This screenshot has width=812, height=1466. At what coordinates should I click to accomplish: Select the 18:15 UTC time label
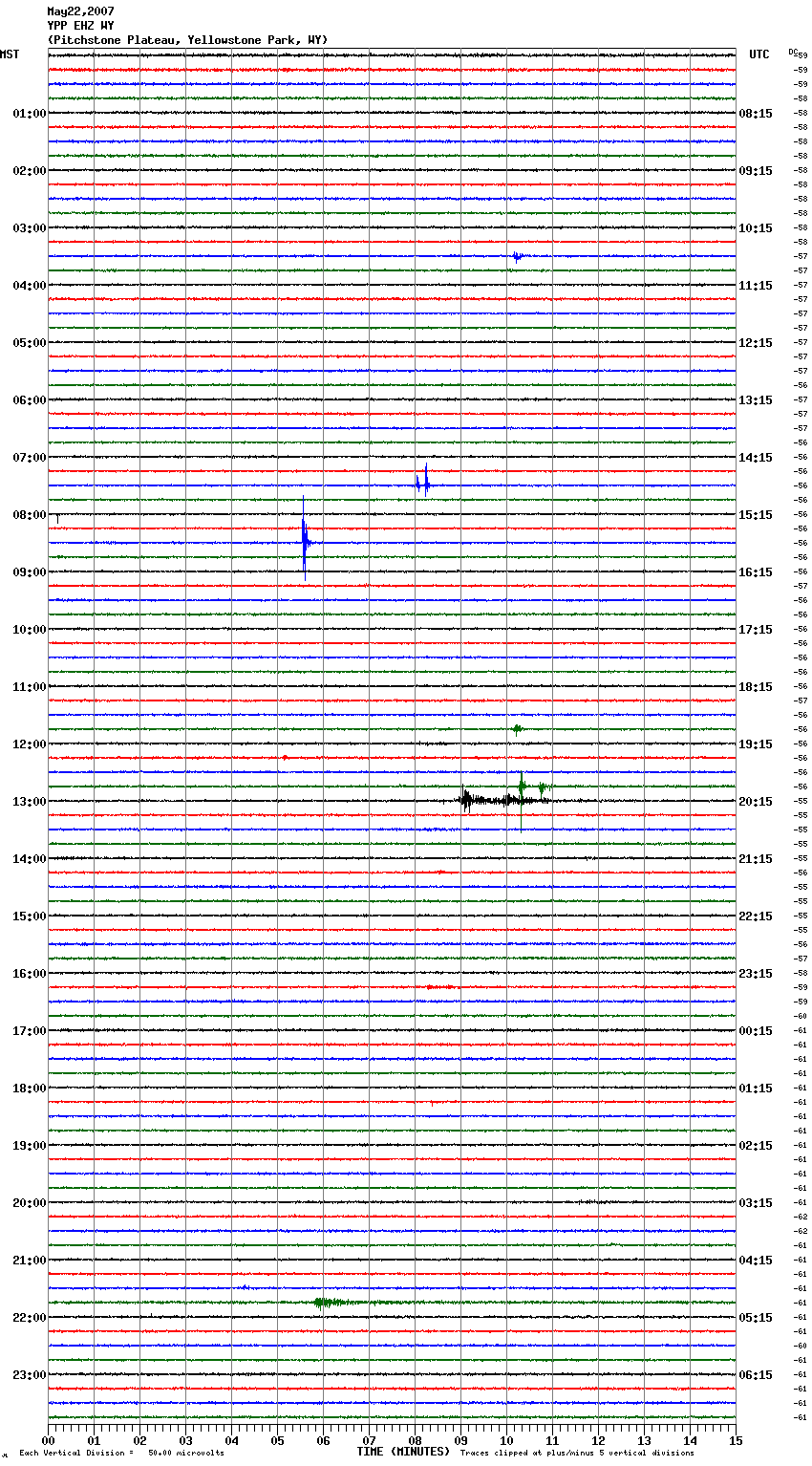tap(756, 687)
